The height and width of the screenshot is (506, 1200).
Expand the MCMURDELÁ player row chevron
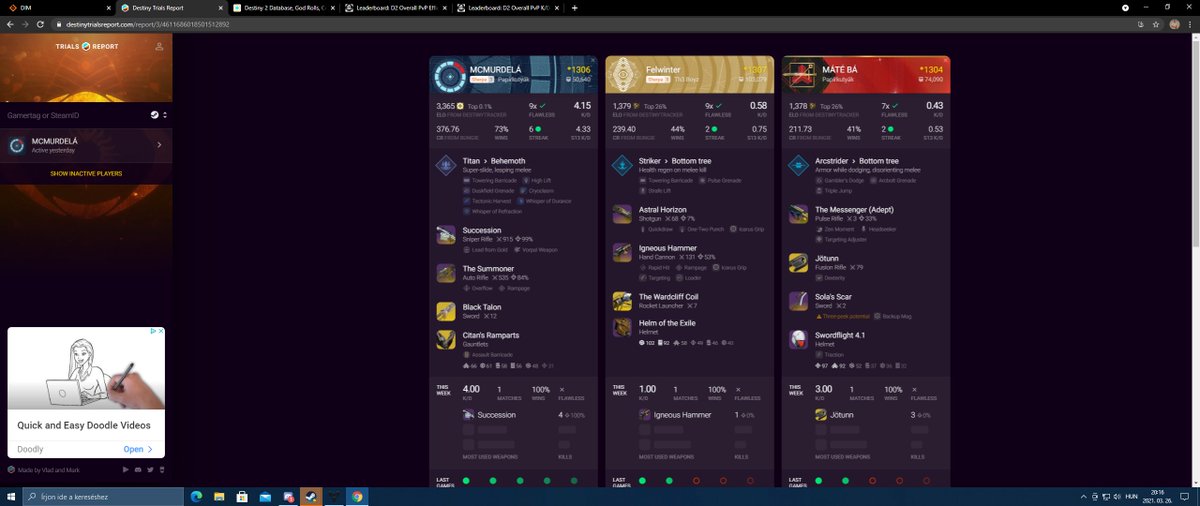[159, 145]
